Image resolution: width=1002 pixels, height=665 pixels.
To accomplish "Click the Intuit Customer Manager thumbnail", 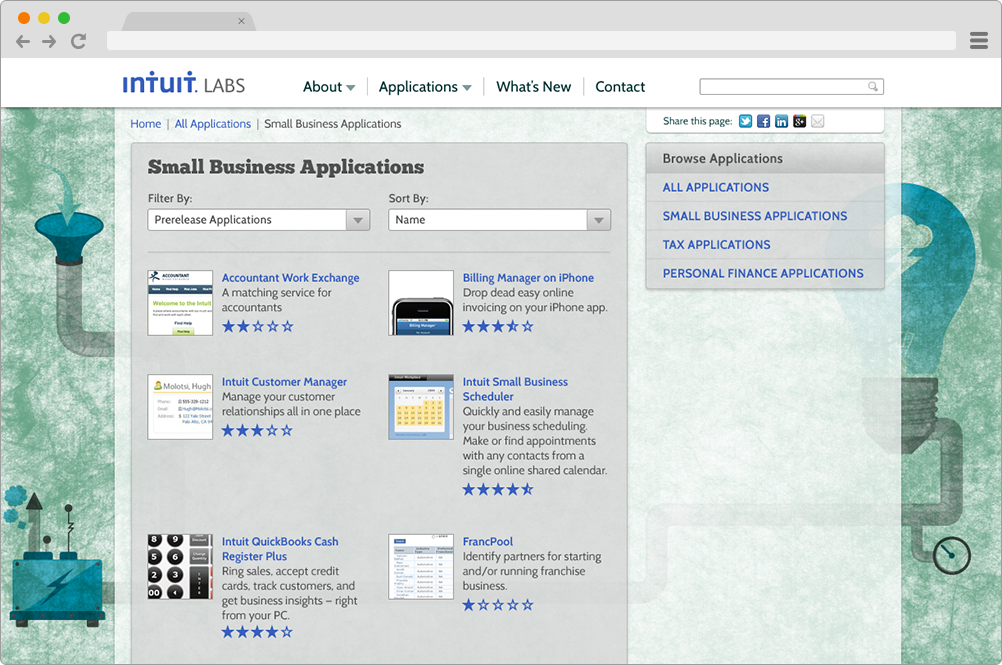I will [x=180, y=407].
